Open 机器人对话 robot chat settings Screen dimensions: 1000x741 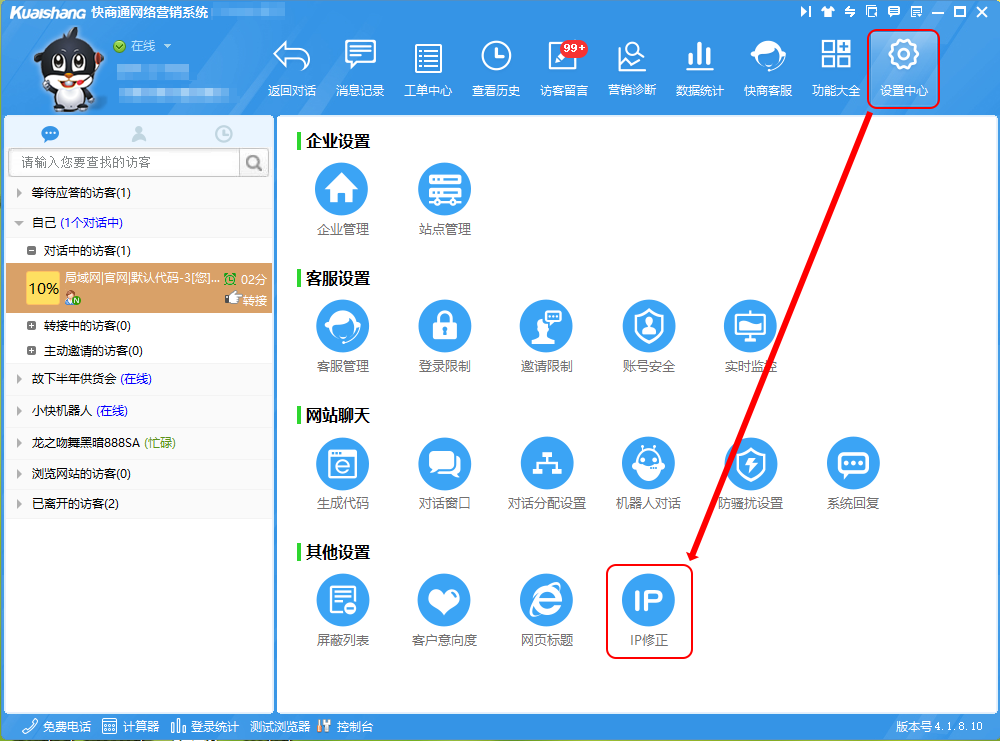[648, 463]
